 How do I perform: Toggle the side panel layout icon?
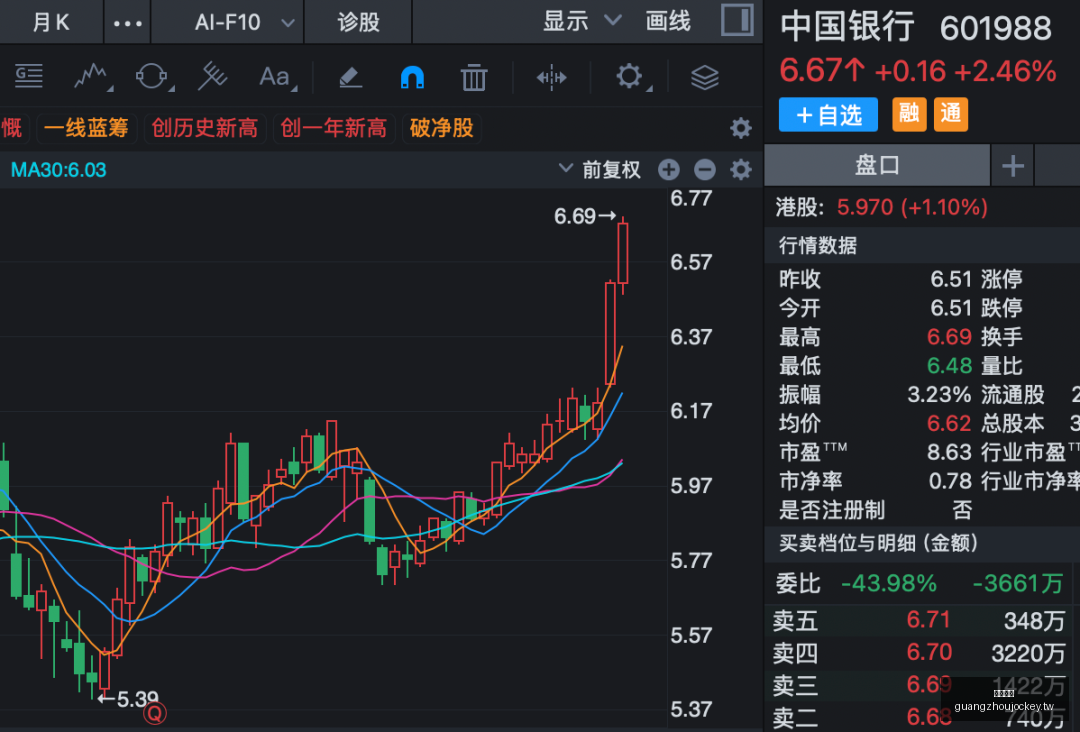click(737, 20)
